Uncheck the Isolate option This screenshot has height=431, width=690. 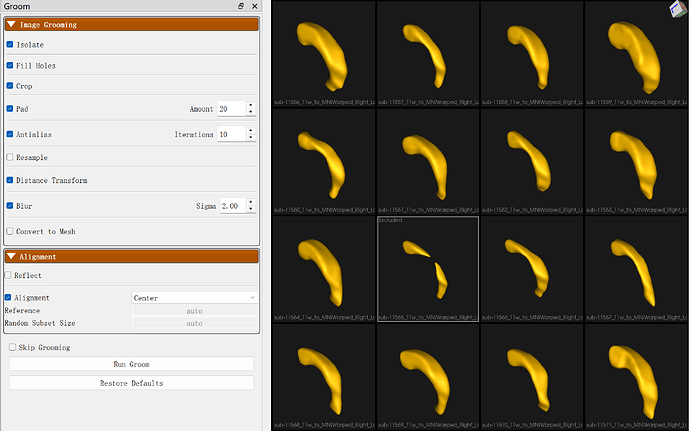click(10, 44)
